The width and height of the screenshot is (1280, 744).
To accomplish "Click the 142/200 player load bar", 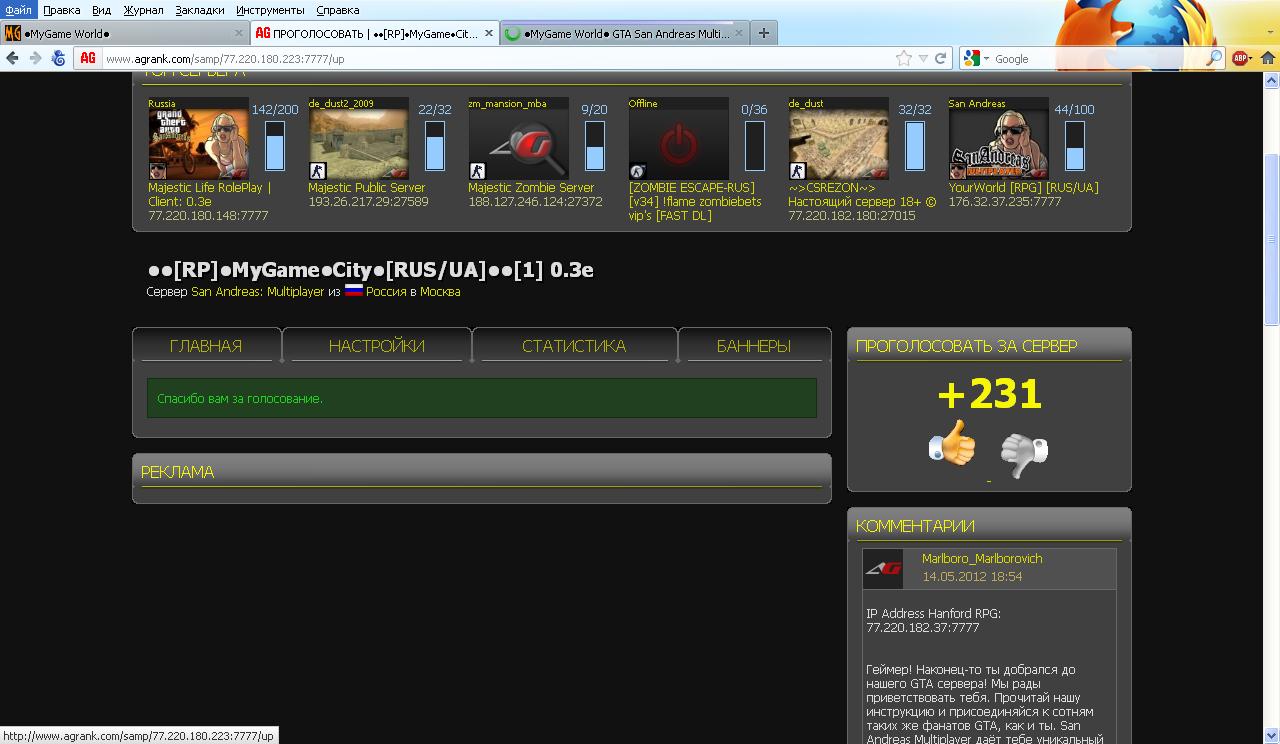I will point(274,146).
